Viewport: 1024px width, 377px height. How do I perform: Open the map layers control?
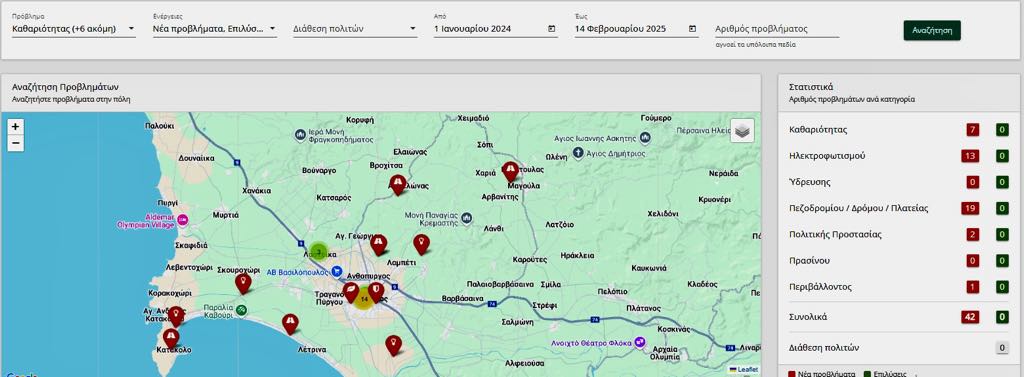pyautogui.click(x=742, y=131)
